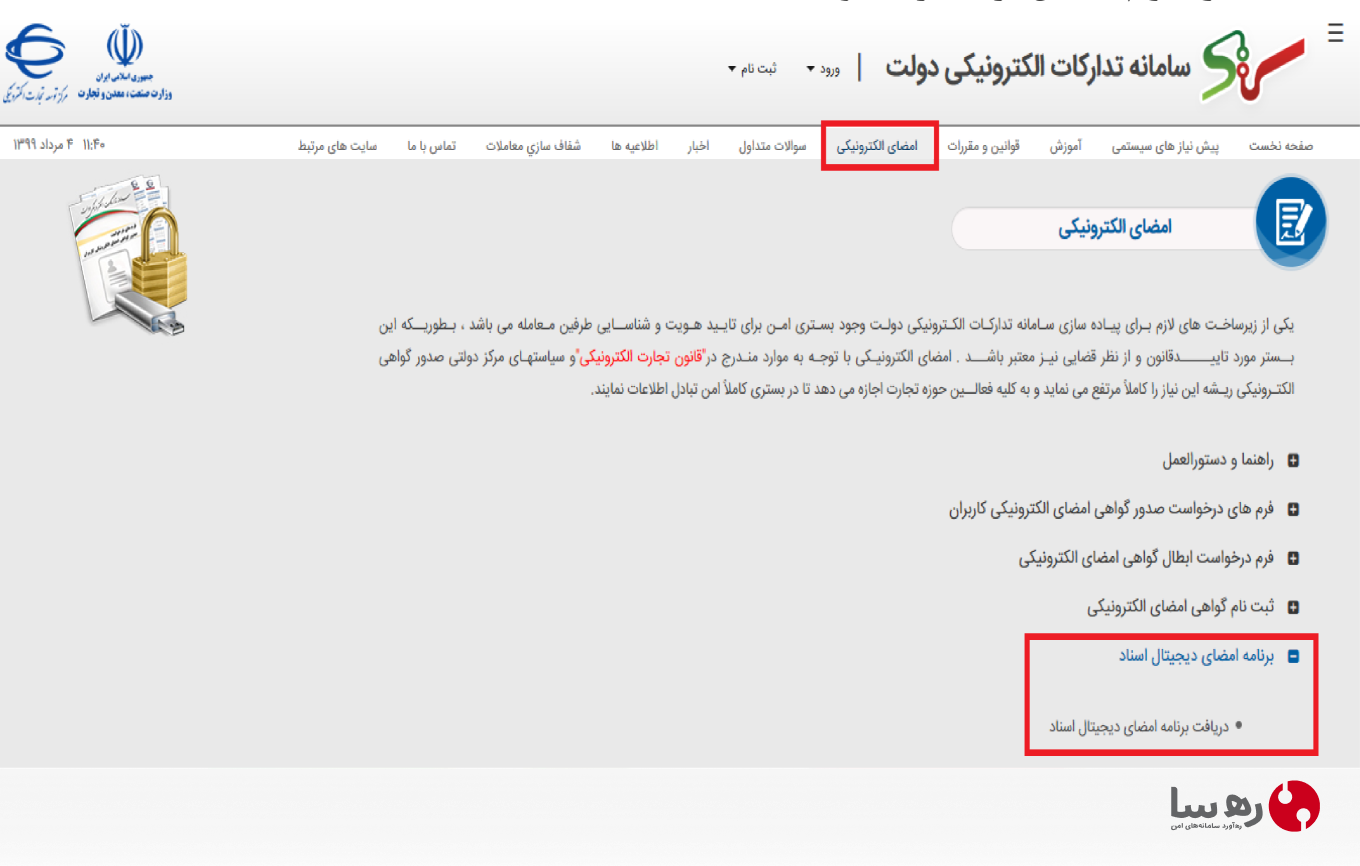The image size is (1360, 866).
Task: Expand "فرم درخواست ابطال گواهی امضای الکترونیکی"
Action: (x=1159, y=558)
